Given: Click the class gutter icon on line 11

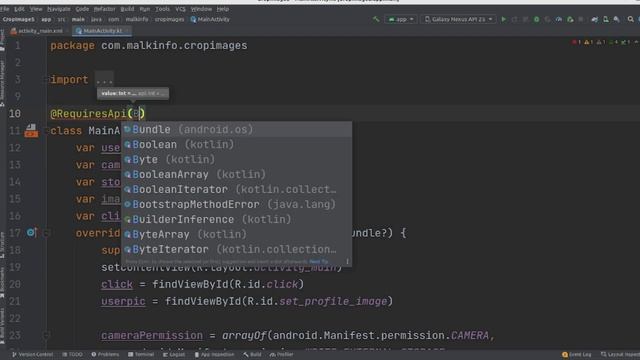Looking at the screenshot, I should pyautogui.click(x=31, y=131).
